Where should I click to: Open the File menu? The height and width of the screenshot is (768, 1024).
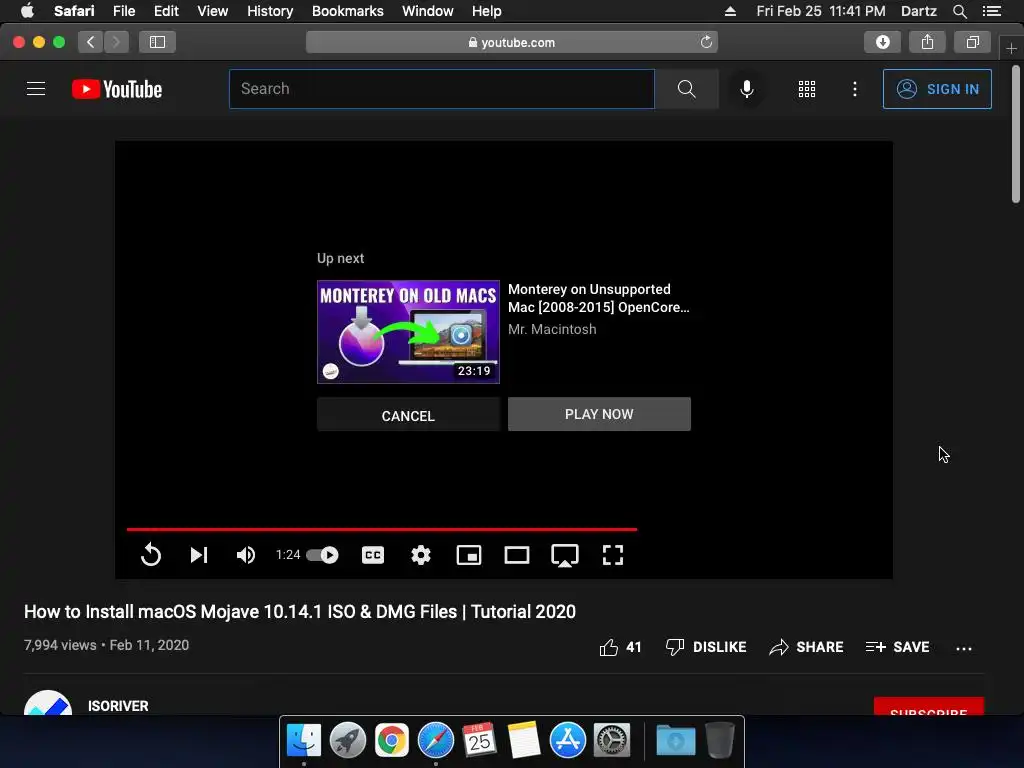click(x=123, y=11)
